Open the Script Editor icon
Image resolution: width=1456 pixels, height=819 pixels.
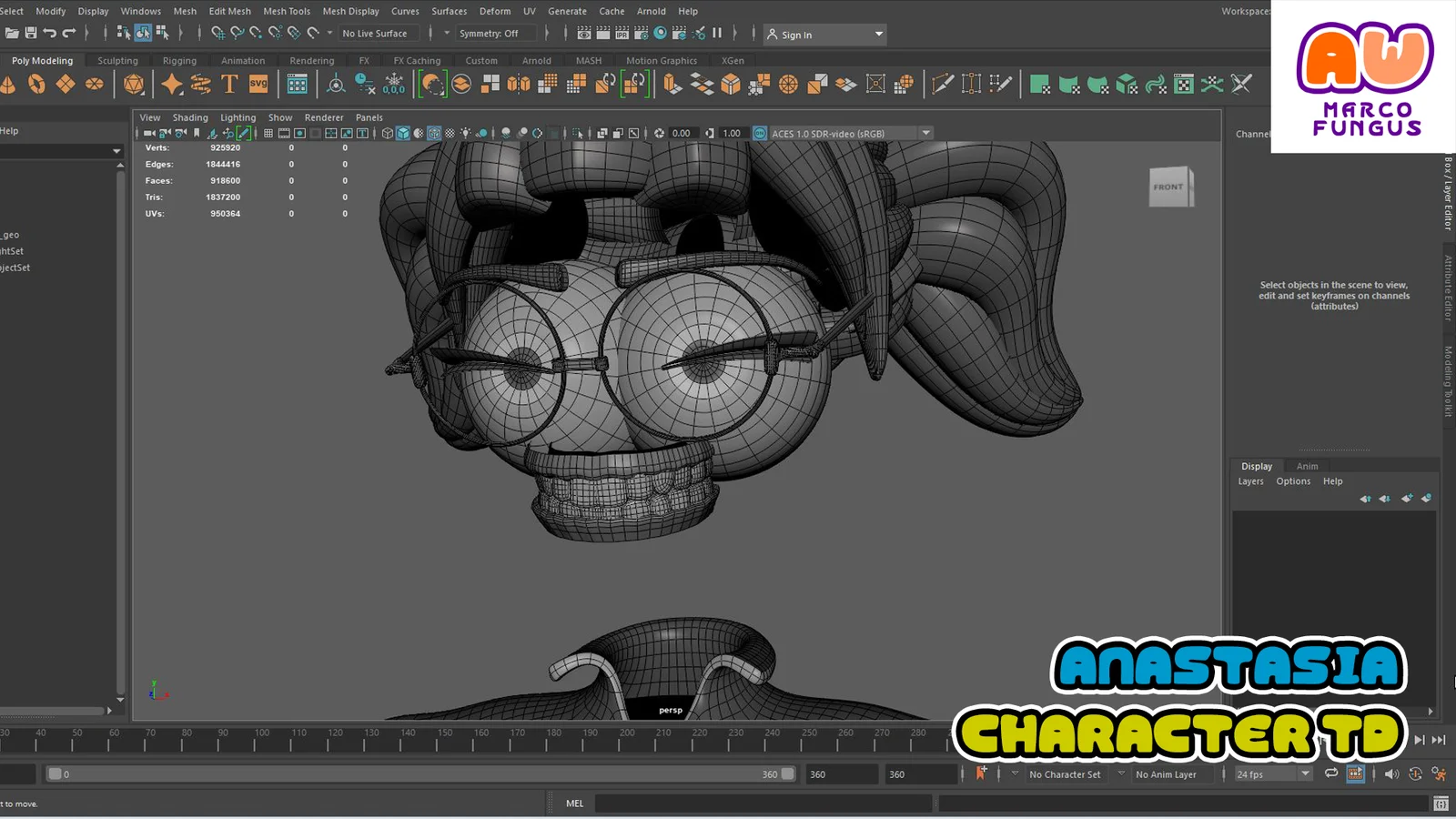(1441, 804)
